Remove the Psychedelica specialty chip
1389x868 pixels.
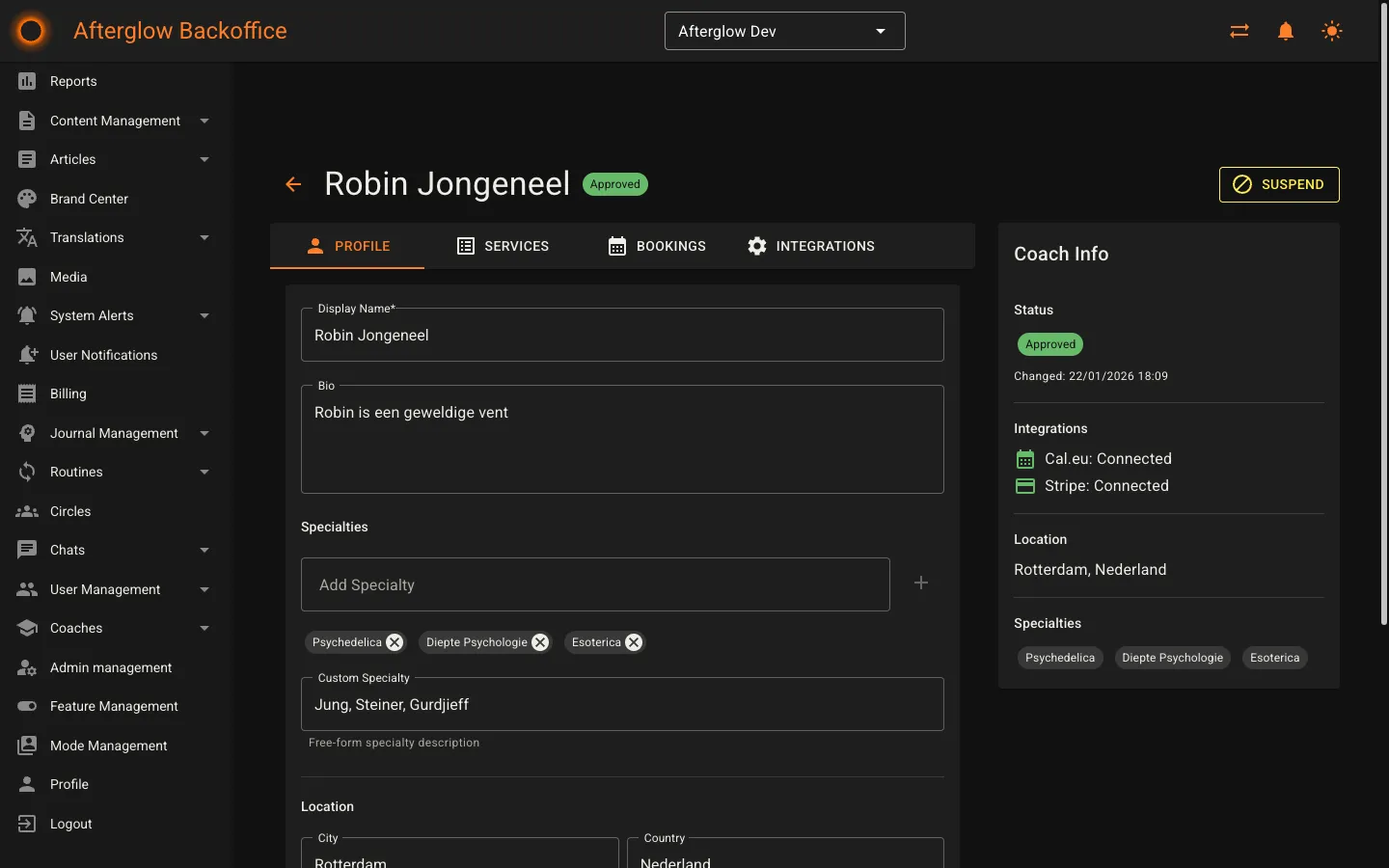point(395,642)
